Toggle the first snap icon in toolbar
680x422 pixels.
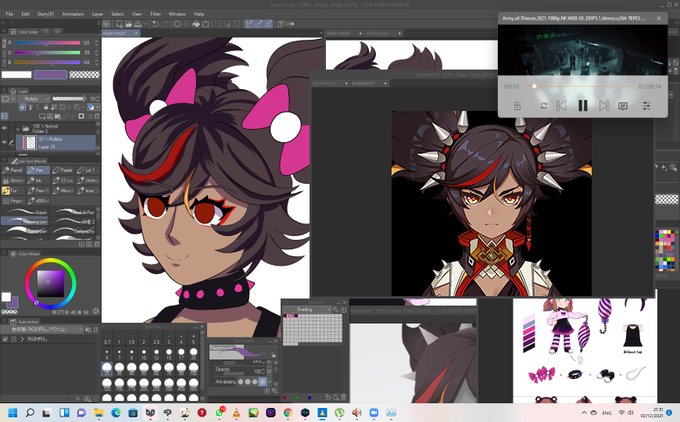249,23
